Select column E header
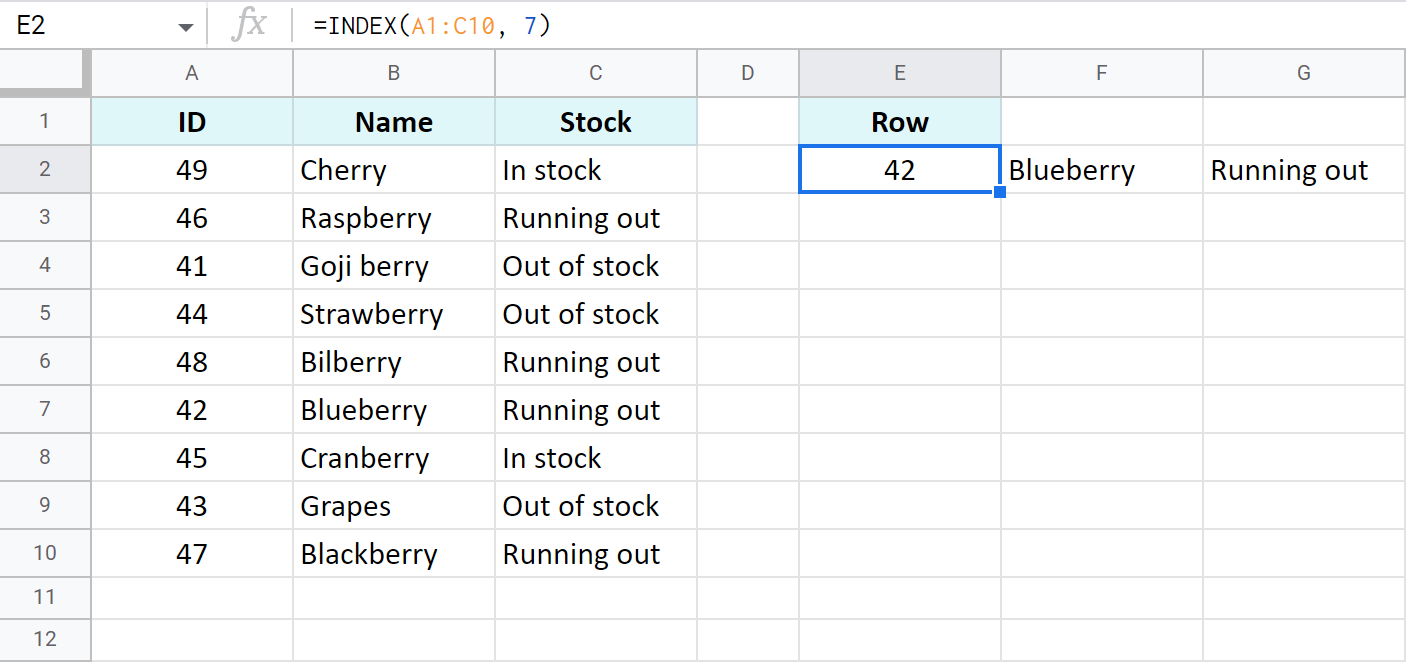This screenshot has width=1406, height=662. 899,72
